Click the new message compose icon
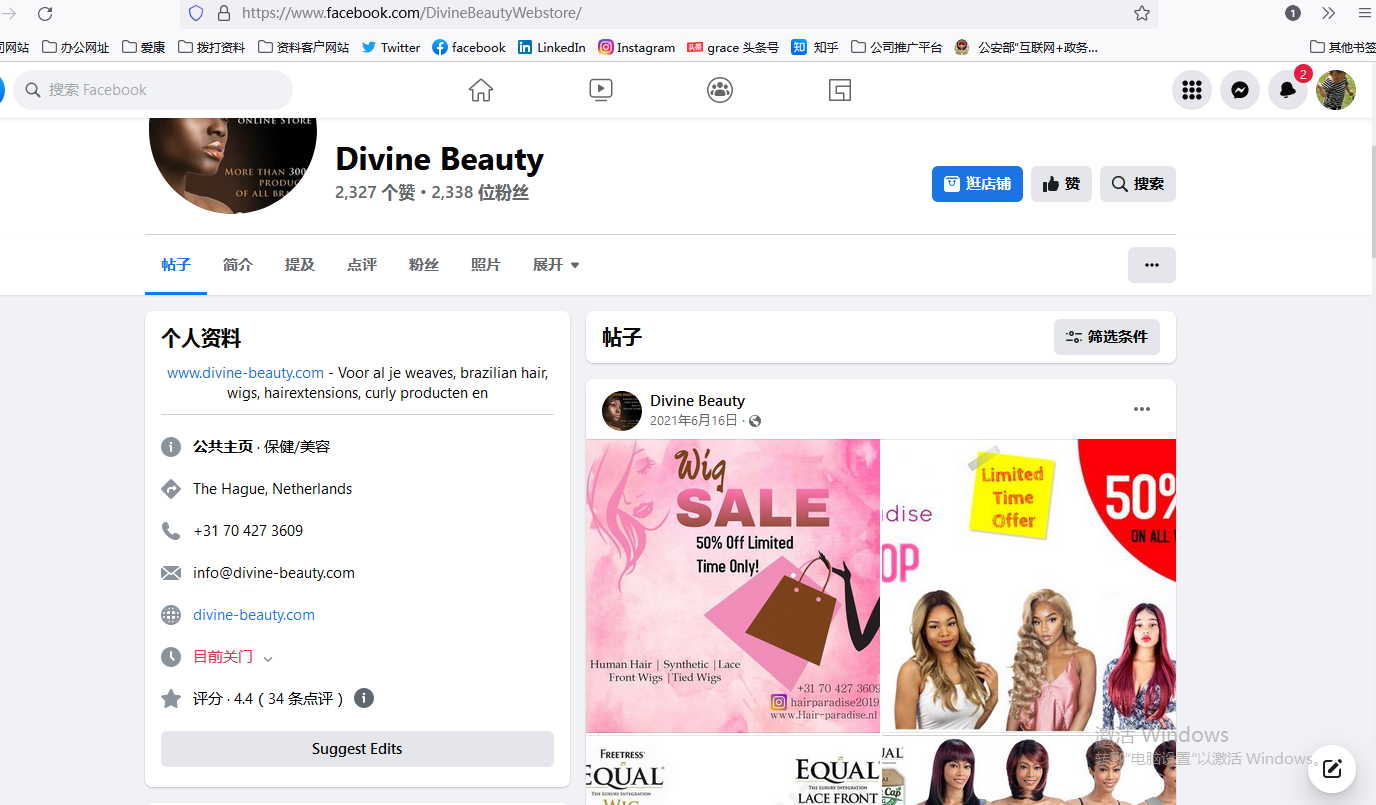Screen dimensions: 1376x805 pos(1332,769)
